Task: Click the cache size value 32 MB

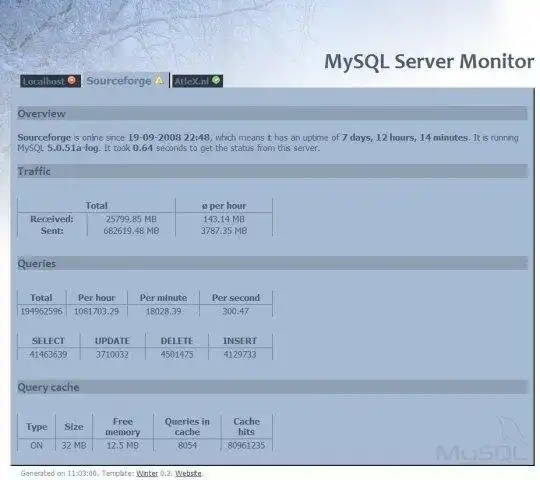Action: [x=74, y=446]
